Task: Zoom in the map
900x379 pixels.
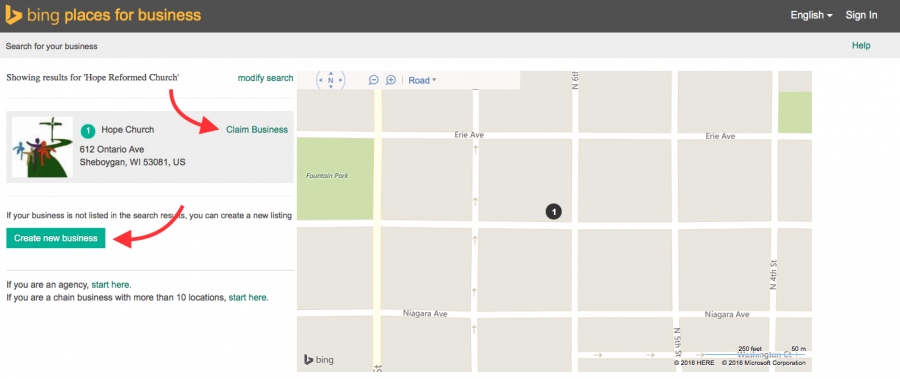Action: (391, 80)
